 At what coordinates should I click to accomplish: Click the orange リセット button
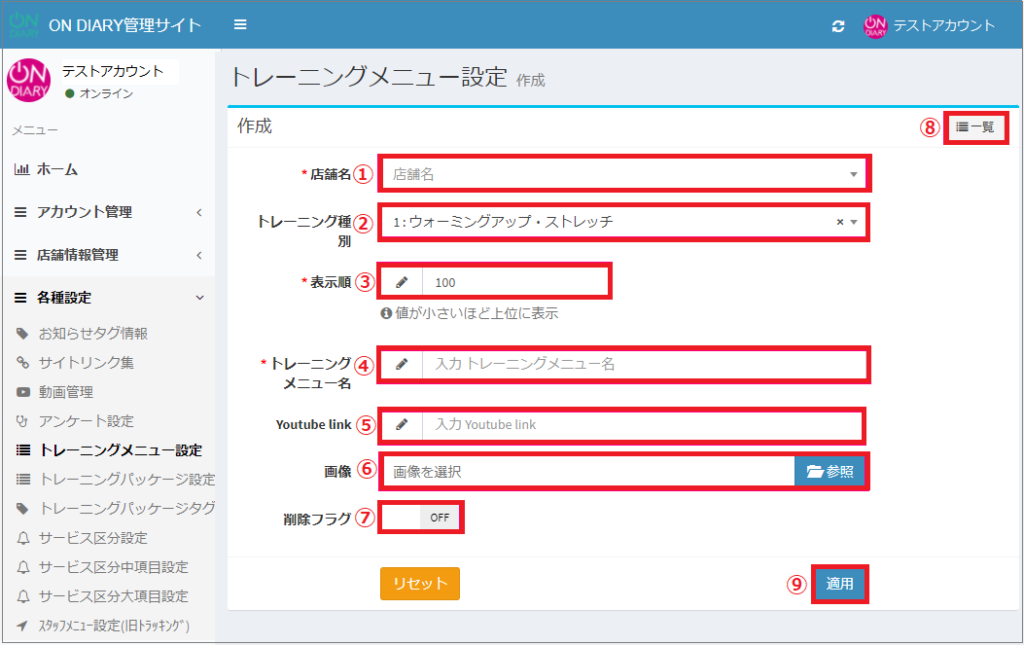tap(419, 584)
